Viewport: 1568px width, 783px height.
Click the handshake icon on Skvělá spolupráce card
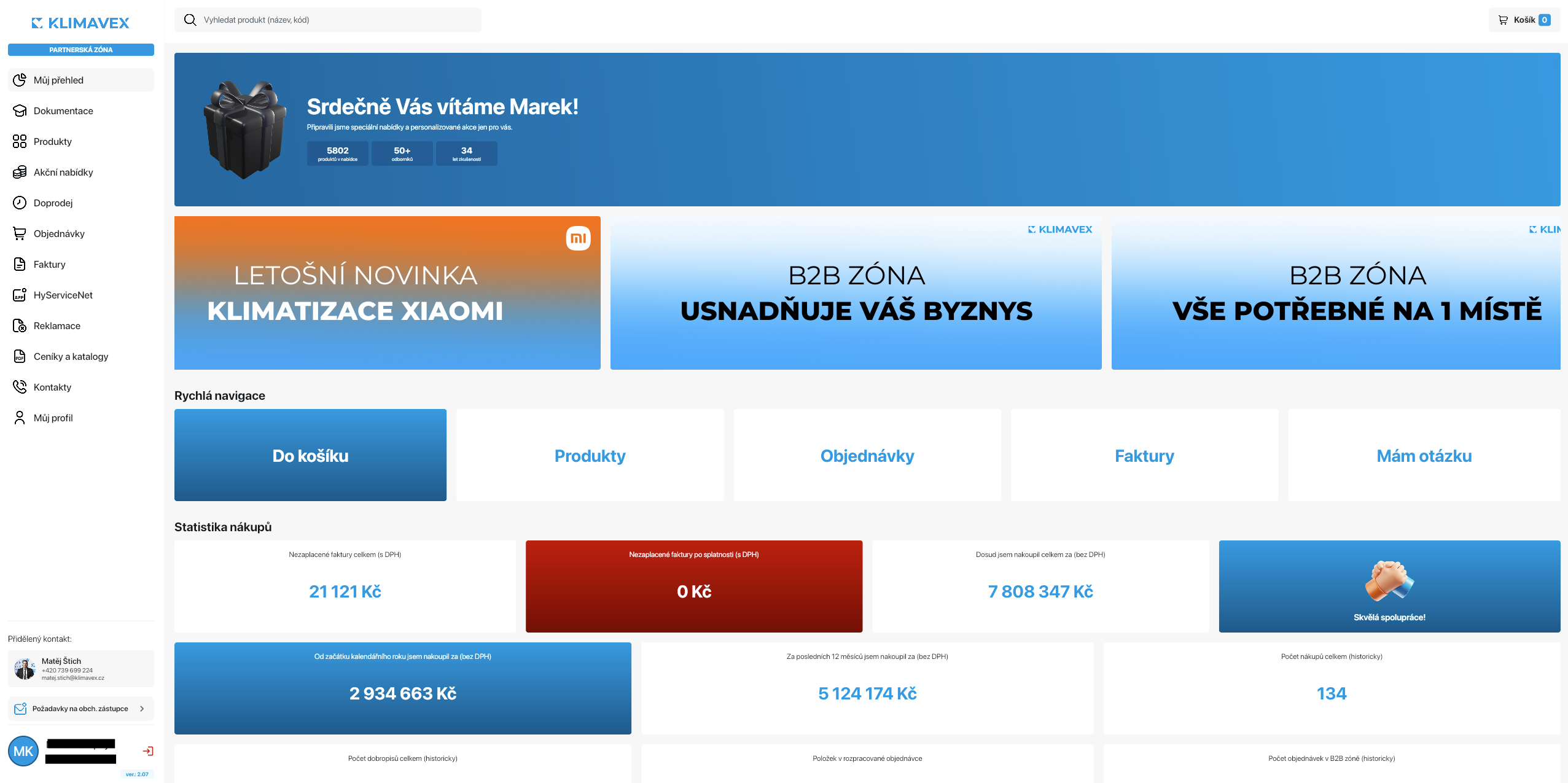(x=1389, y=581)
